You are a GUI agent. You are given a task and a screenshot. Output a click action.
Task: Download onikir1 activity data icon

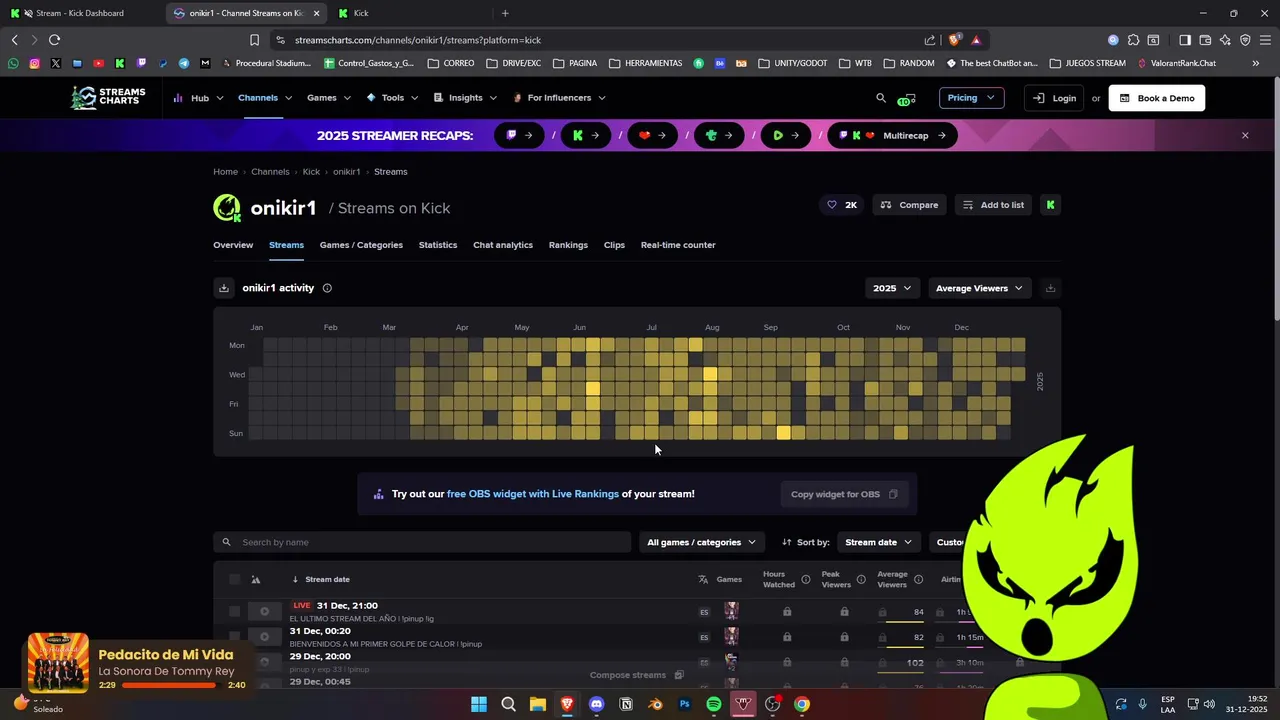coord(224,288)
